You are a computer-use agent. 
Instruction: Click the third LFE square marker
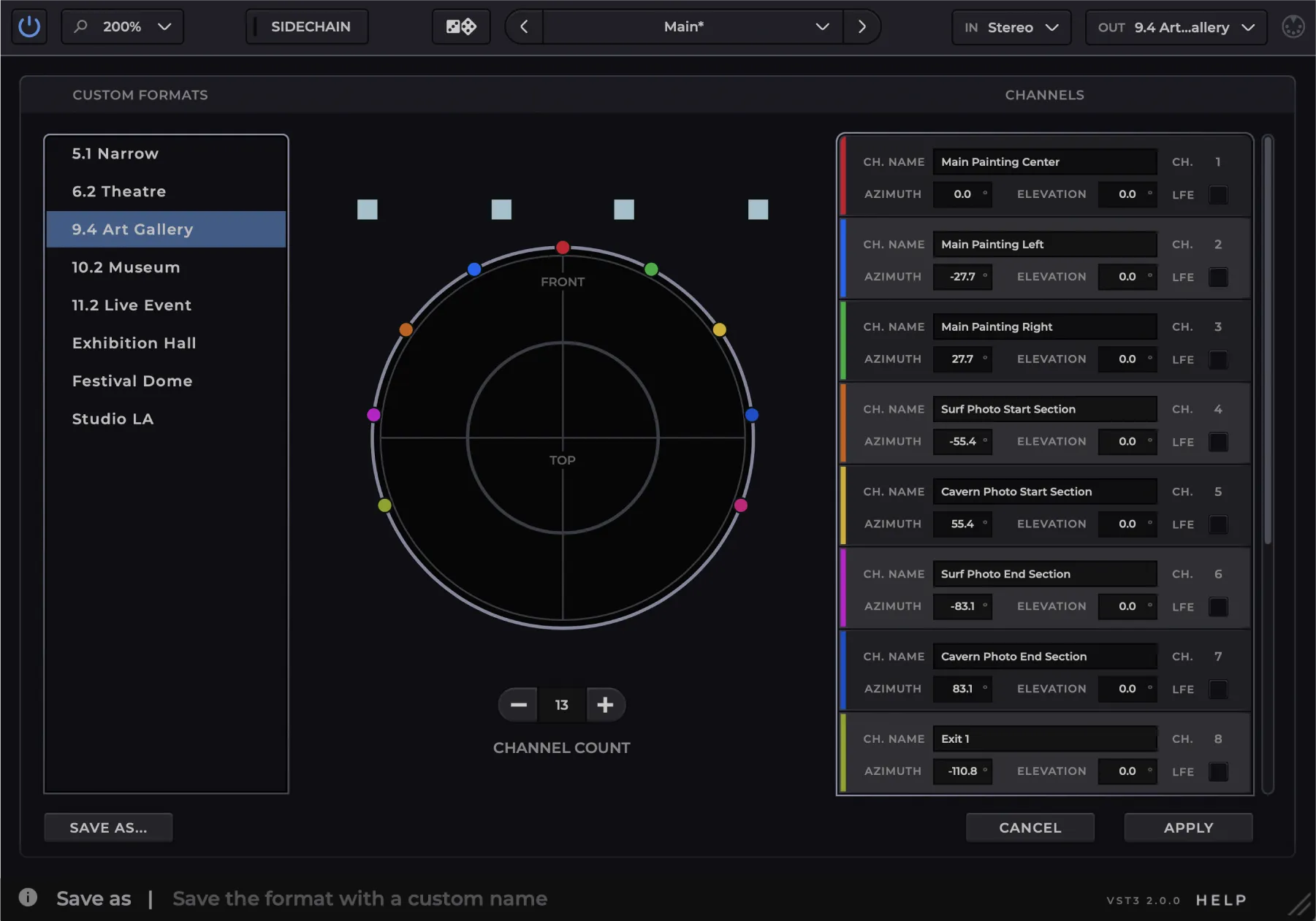[x=624, y=210]
